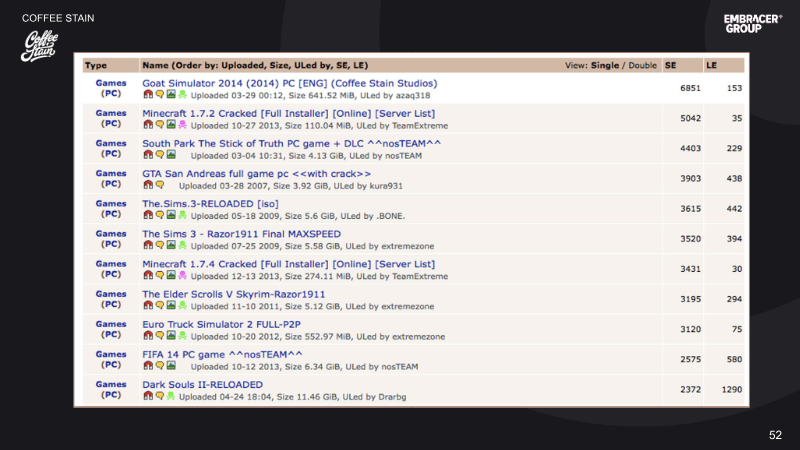The width and height of the screenshot is (800, 450).
Task: Click the COFFEE STAIN slide title
Action: coord(58,18)
